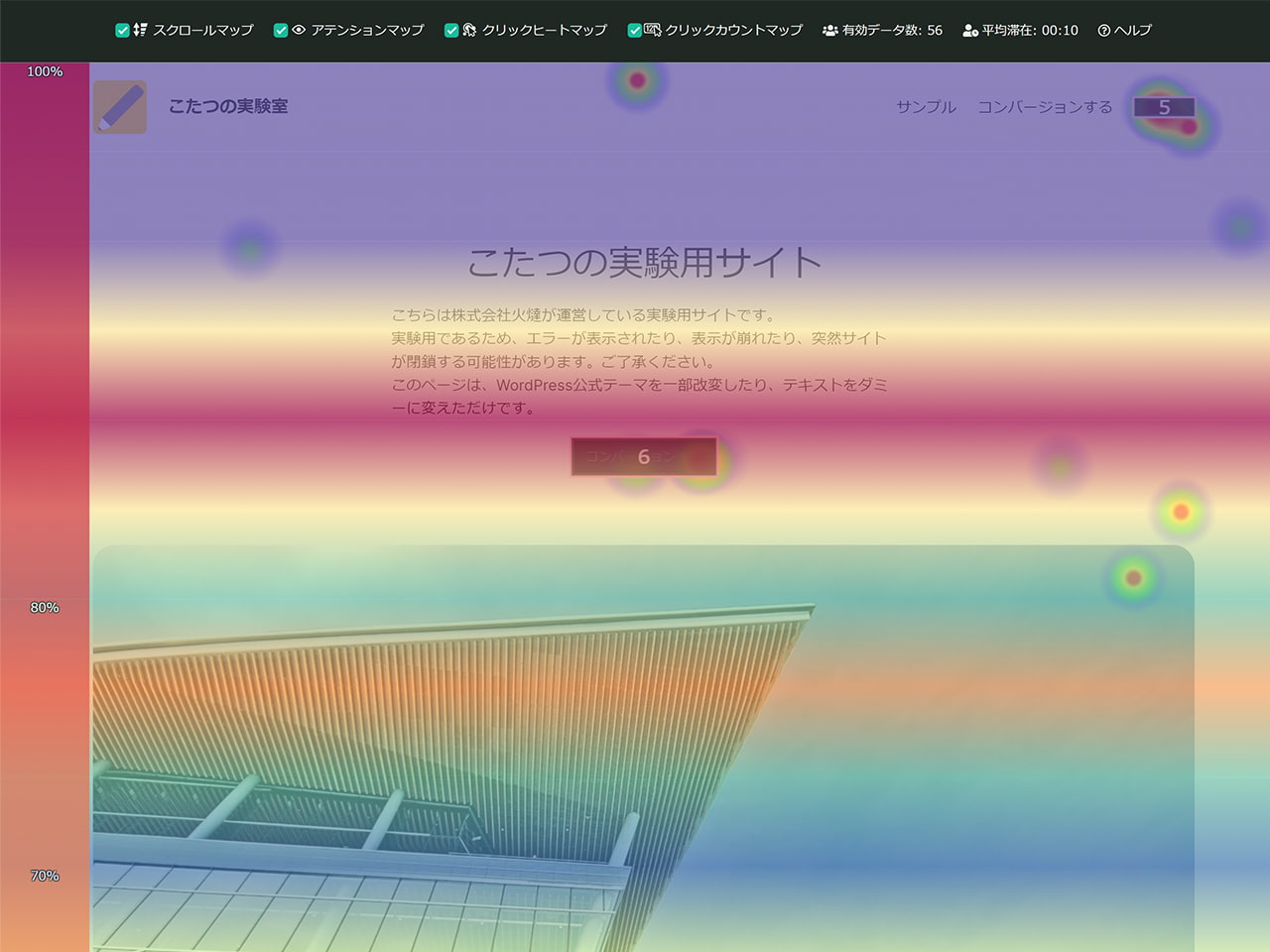
Task: Click the WordPress公式テーマ text line
Action: tap(640, 385)
